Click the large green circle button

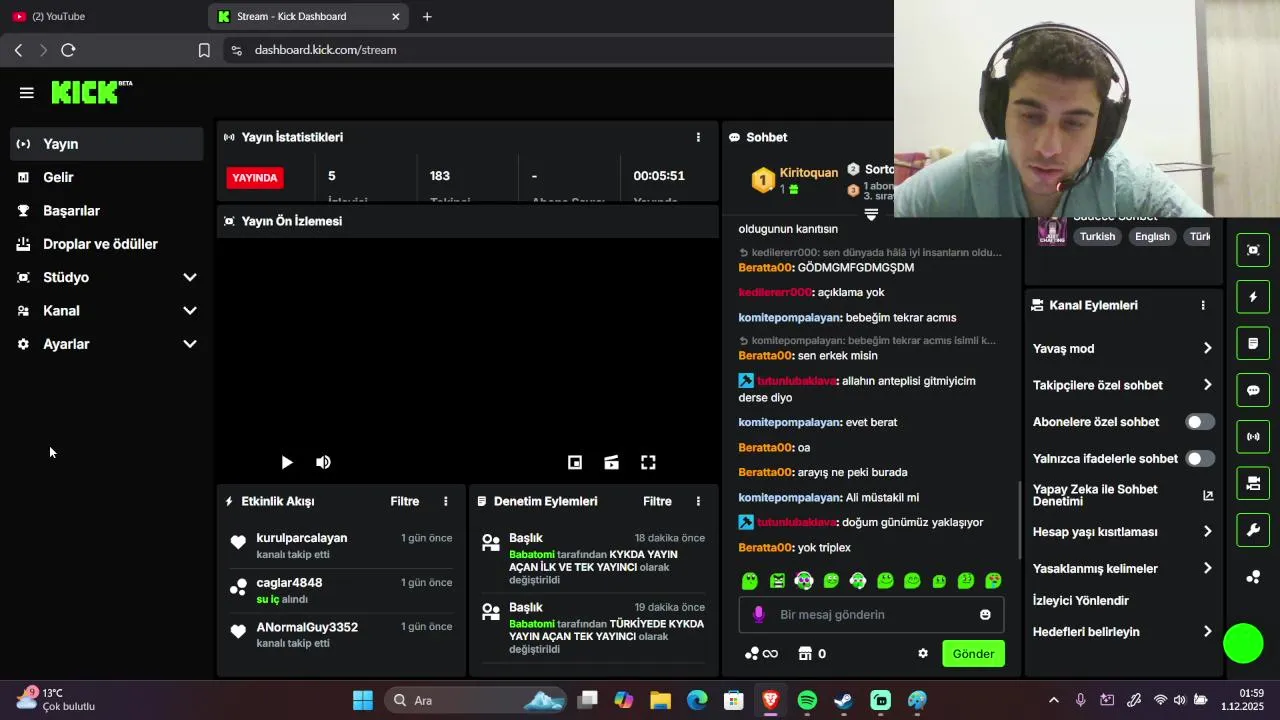coord(1244,643)
